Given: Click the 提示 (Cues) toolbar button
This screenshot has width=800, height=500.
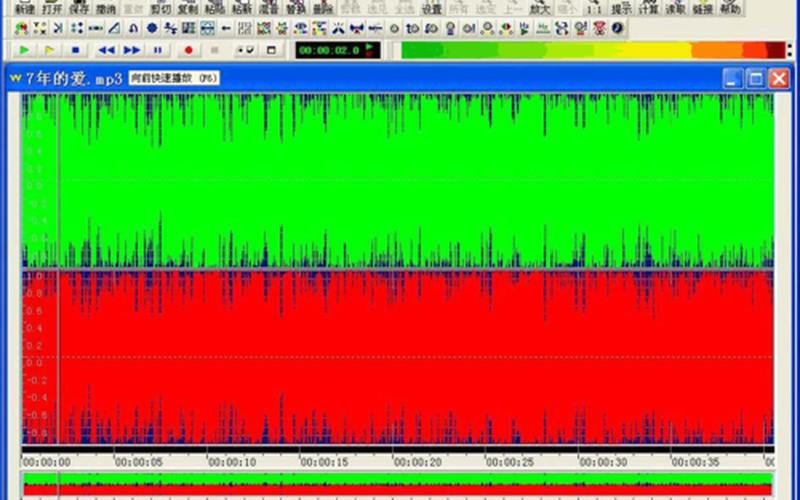Looking at the screenshot, I should 621,7.
